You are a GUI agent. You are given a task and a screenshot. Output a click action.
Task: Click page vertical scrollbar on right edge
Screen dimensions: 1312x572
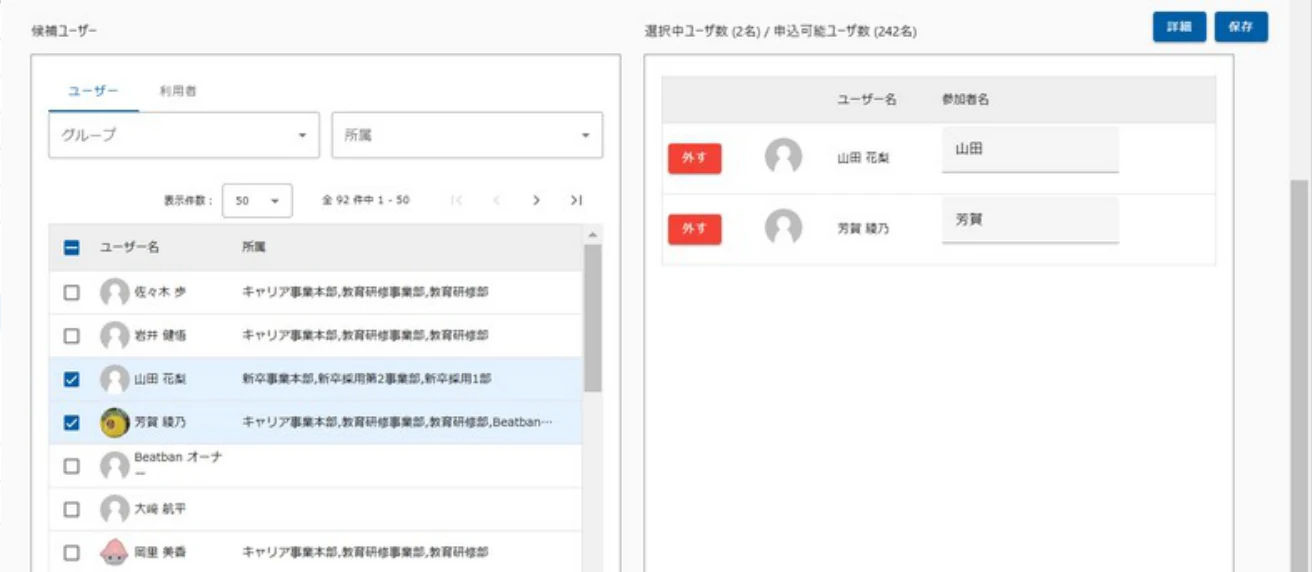[1301, 376]
